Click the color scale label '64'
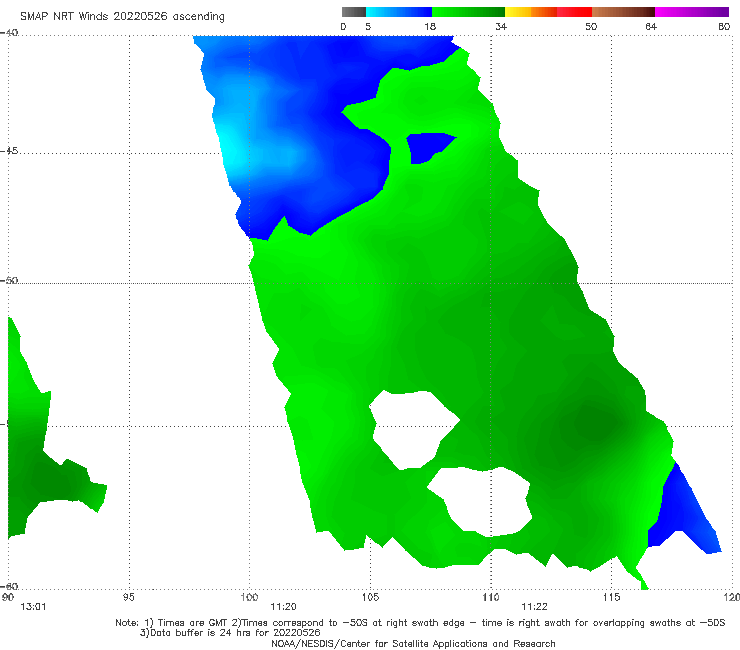This screenshot has height=650, width=740. [x=651, y=26]
